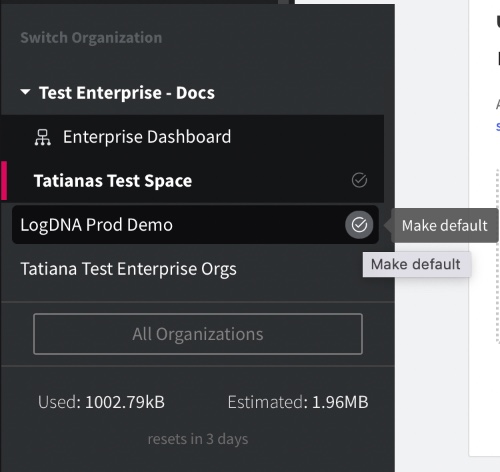Click the default checkmark icon beside Tatianas Test Space
500x472 pixels.
[359, 180]
